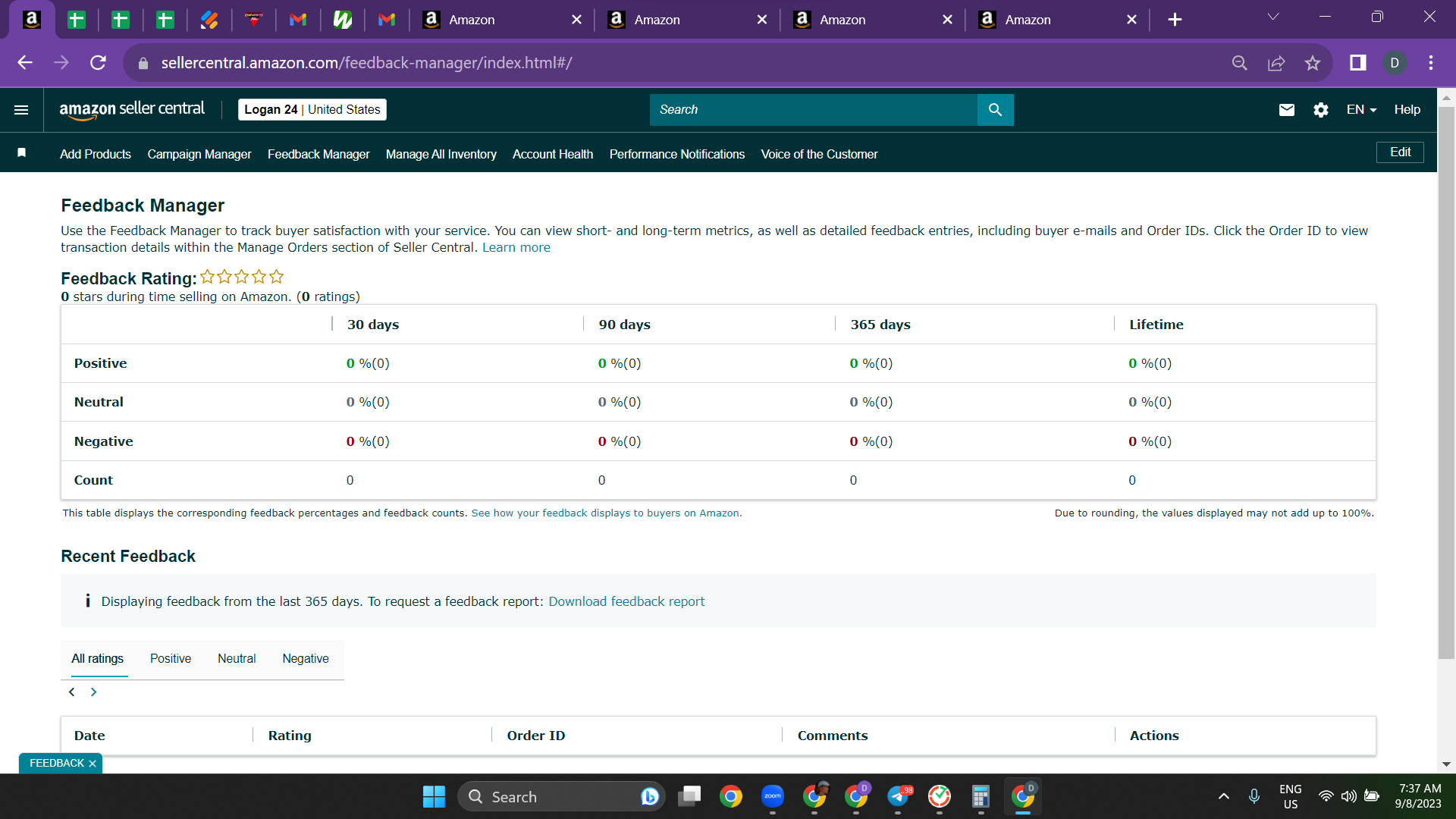
Task: Click the Order ID column header
Action: 536,736
